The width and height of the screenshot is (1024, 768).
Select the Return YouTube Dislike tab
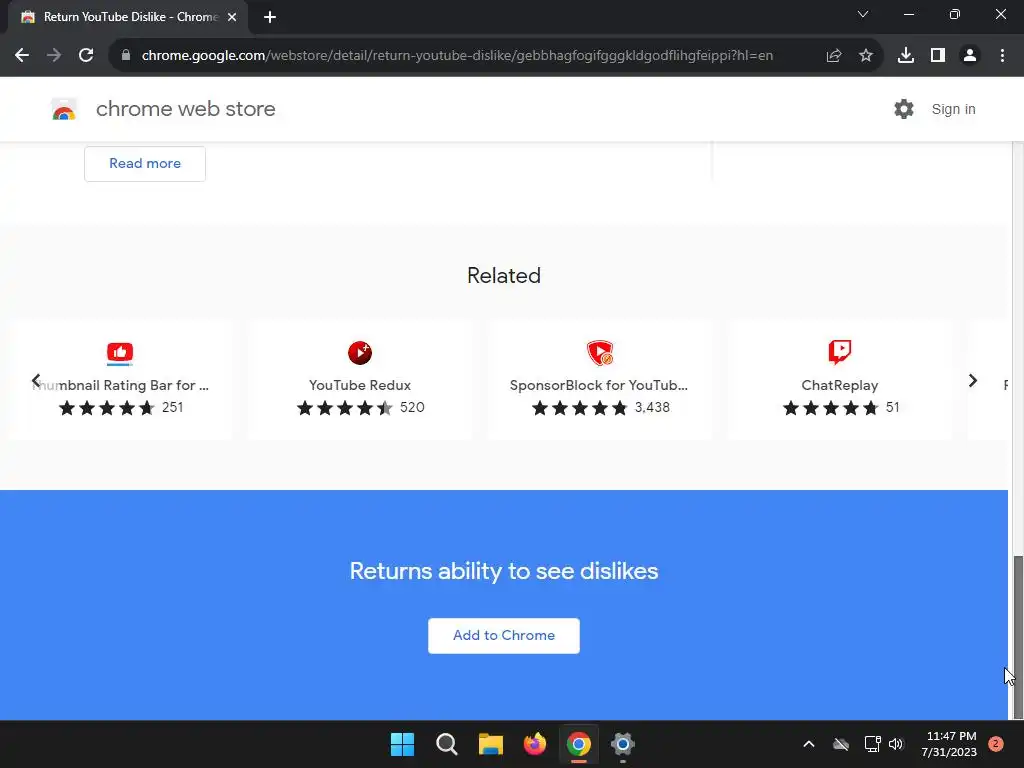tap(128, 17)
